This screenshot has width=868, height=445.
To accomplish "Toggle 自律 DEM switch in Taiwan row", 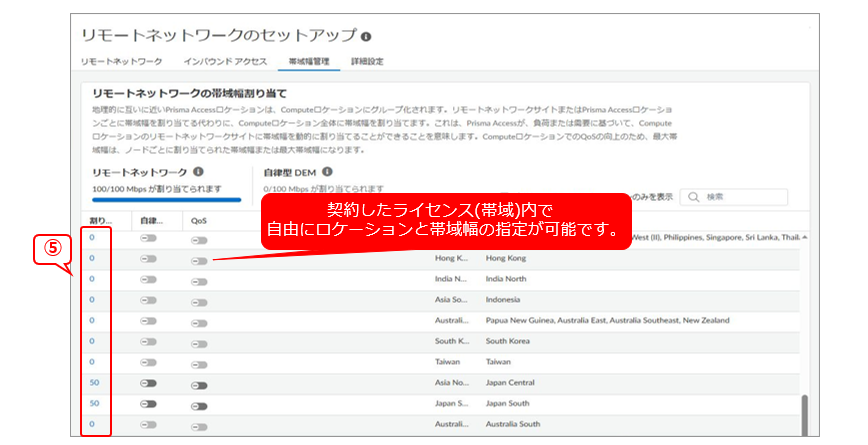I will point(148,363).
